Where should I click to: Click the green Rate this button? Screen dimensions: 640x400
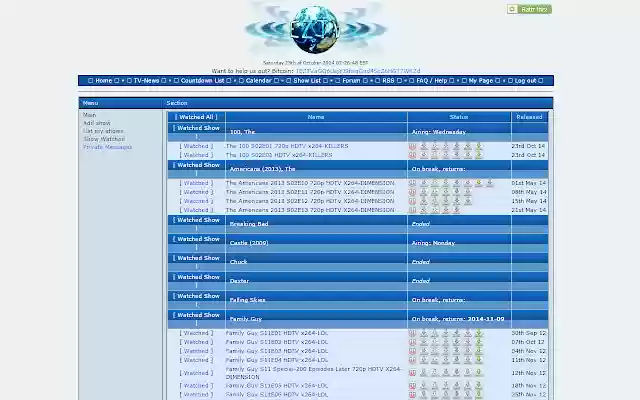(529, 9)
